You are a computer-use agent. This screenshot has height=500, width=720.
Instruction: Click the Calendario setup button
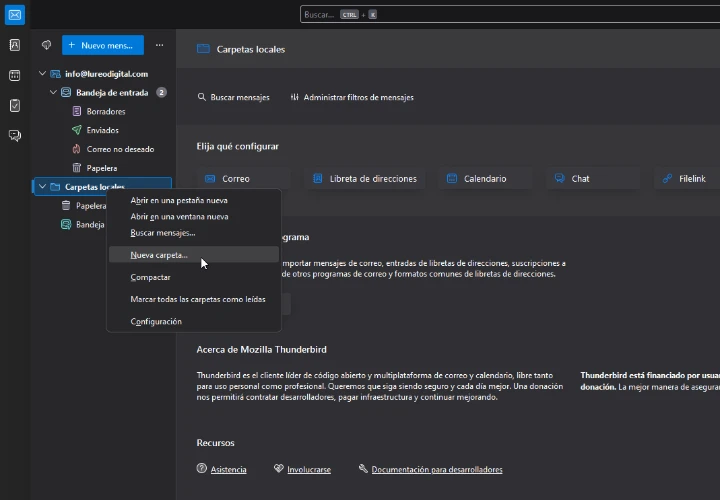(x=487, y=179)
